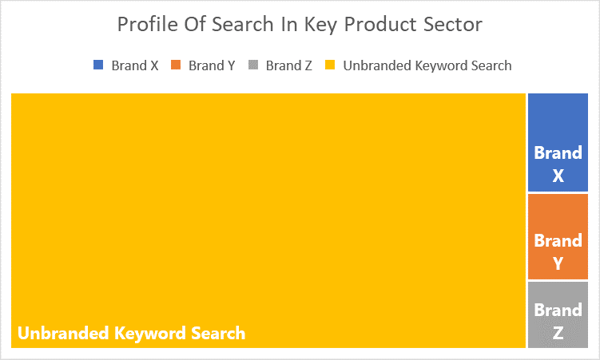
Task: Click the white 'Brand Z' data label
Action: (558, 321)
